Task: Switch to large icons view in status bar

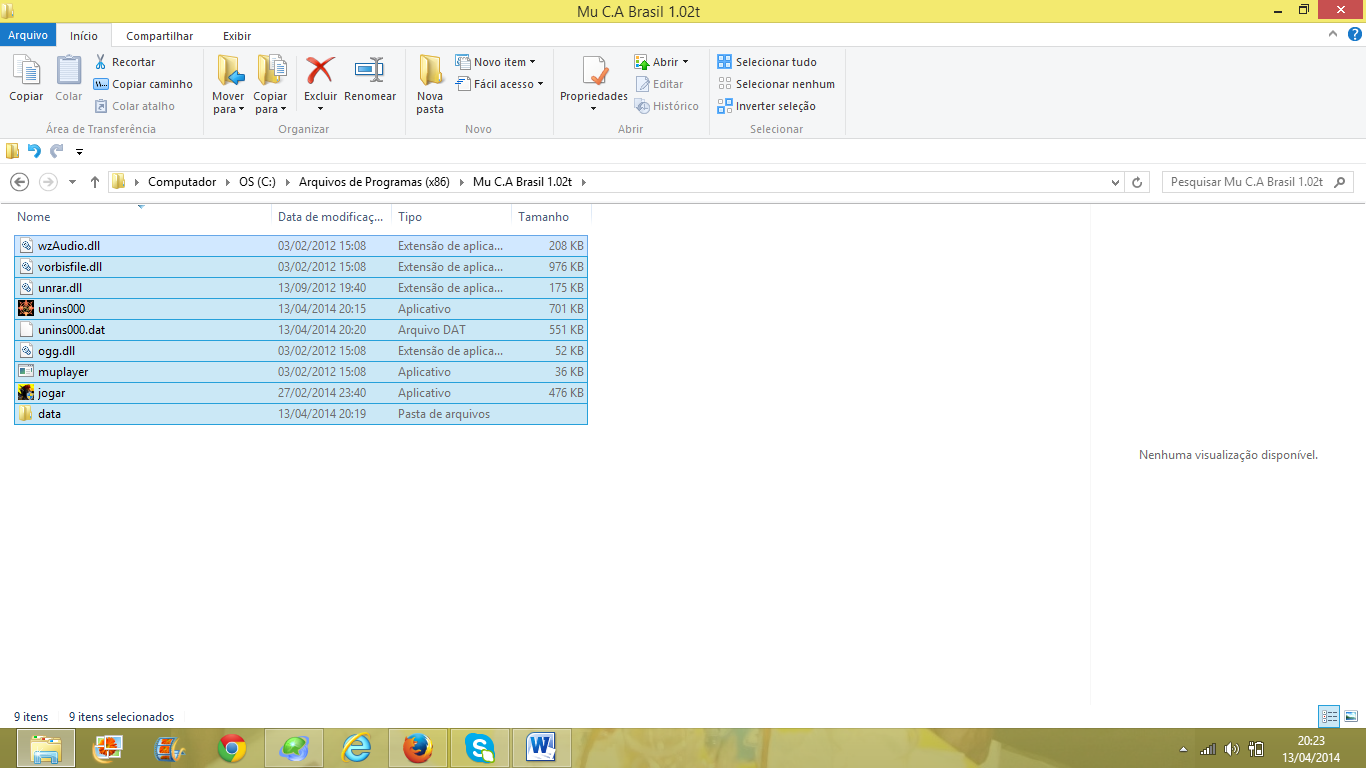Action: click(1351, 716)
